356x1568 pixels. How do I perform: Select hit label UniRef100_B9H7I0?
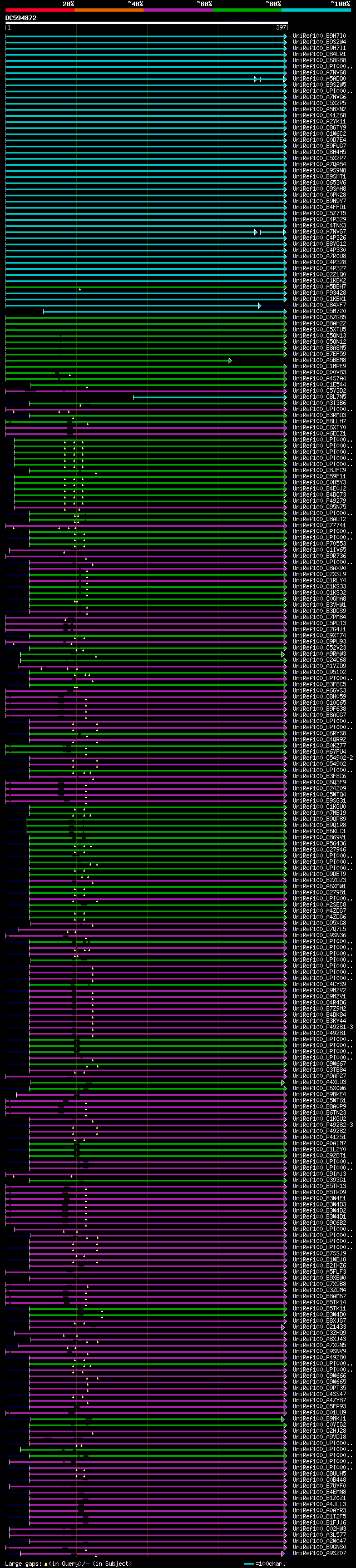pyautogui.click(x=319, y=36)
